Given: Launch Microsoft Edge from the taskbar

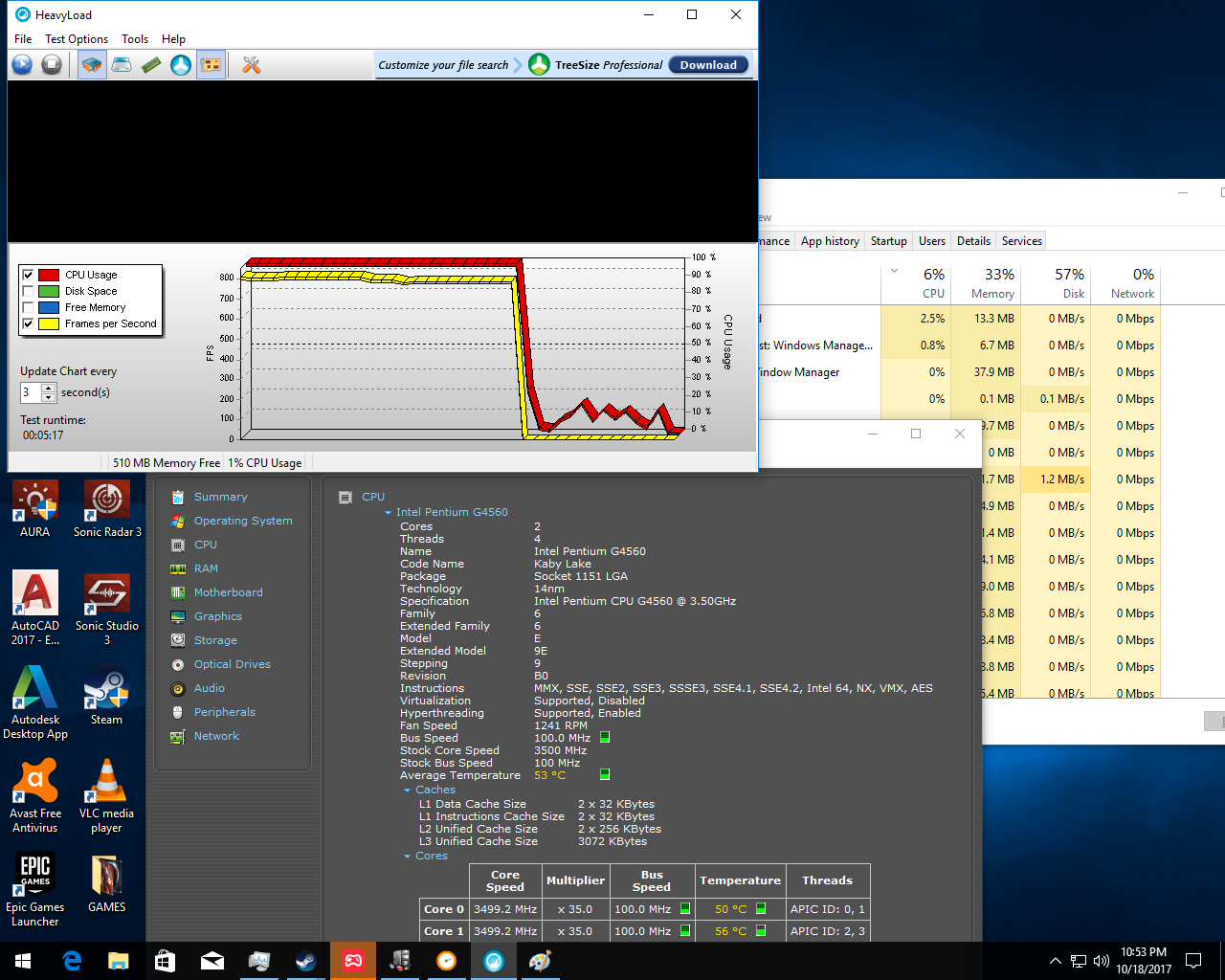Looking at the screenshot, I should (x=72, y=961).
